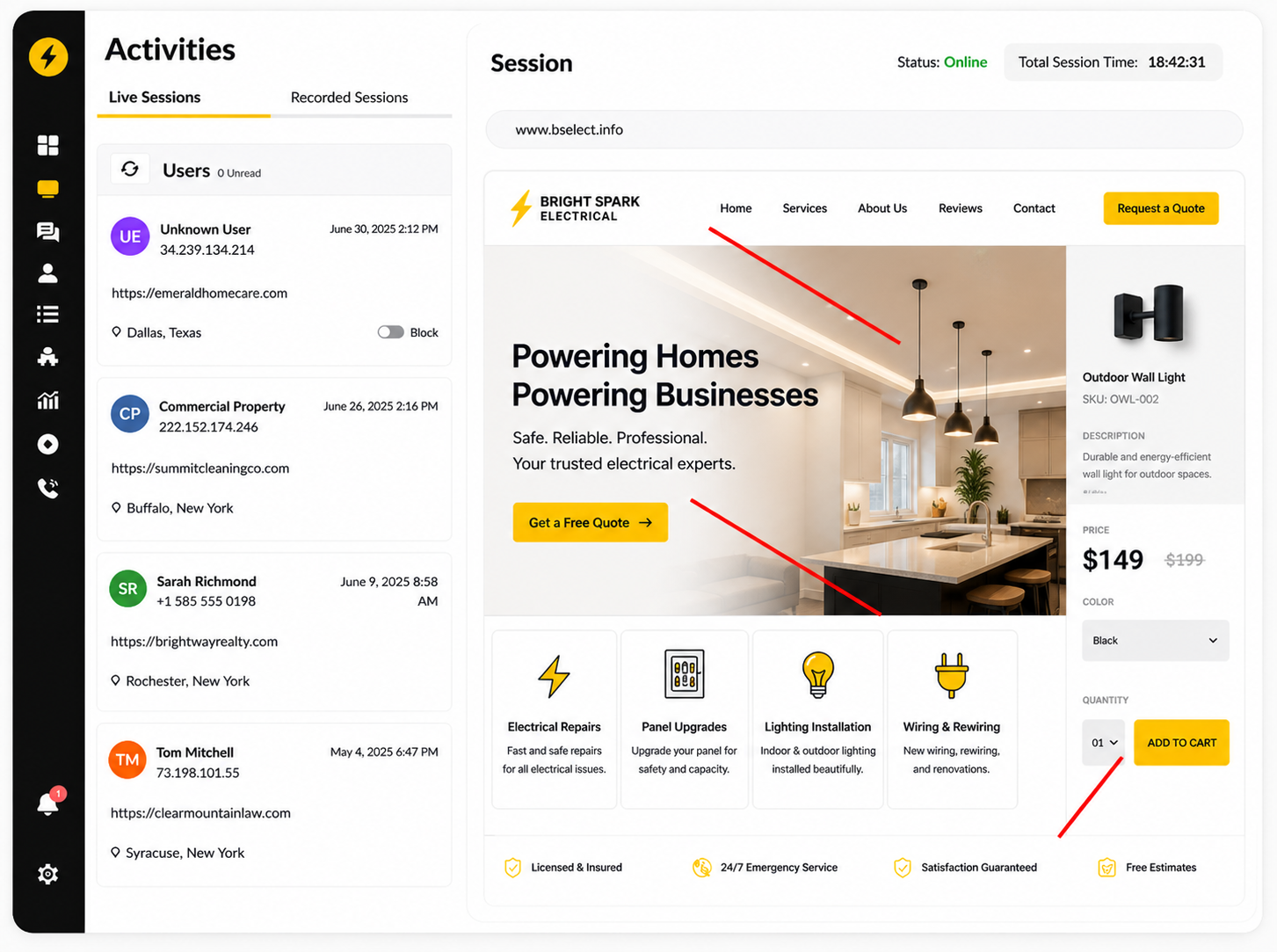This screenshot has width=1277, height=952.
Task: Toggle Block switch for Unknown User
Action: pos(391,332)
